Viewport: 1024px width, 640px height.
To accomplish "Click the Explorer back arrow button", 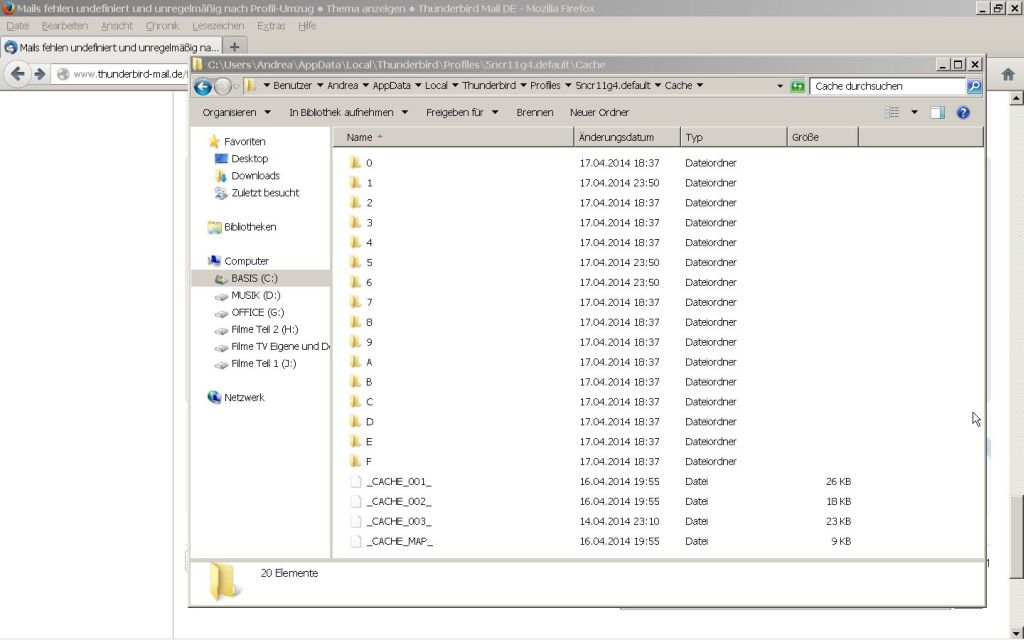I will tap(203, 87).
